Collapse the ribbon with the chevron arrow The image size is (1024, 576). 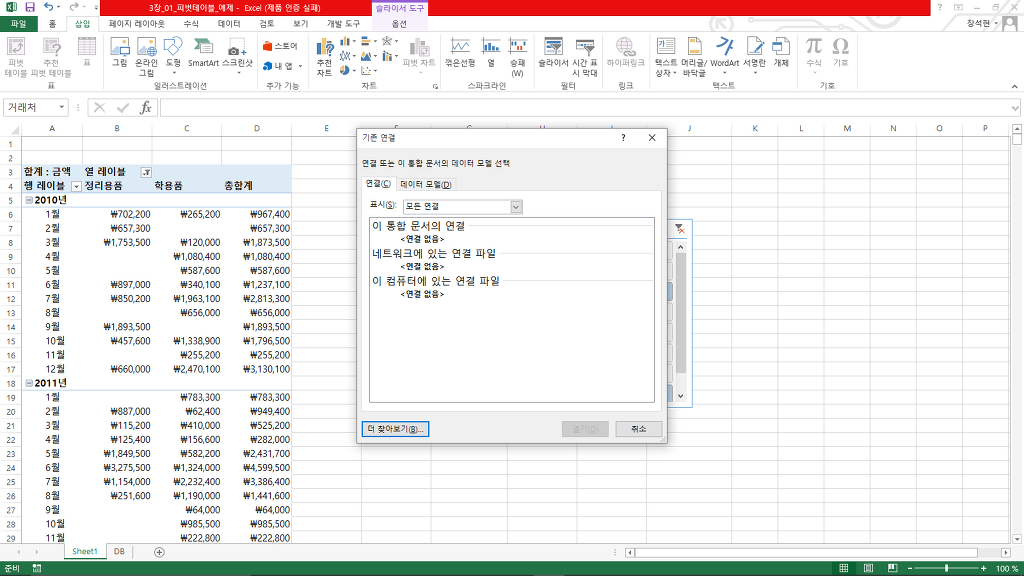tap(1014, 86)
